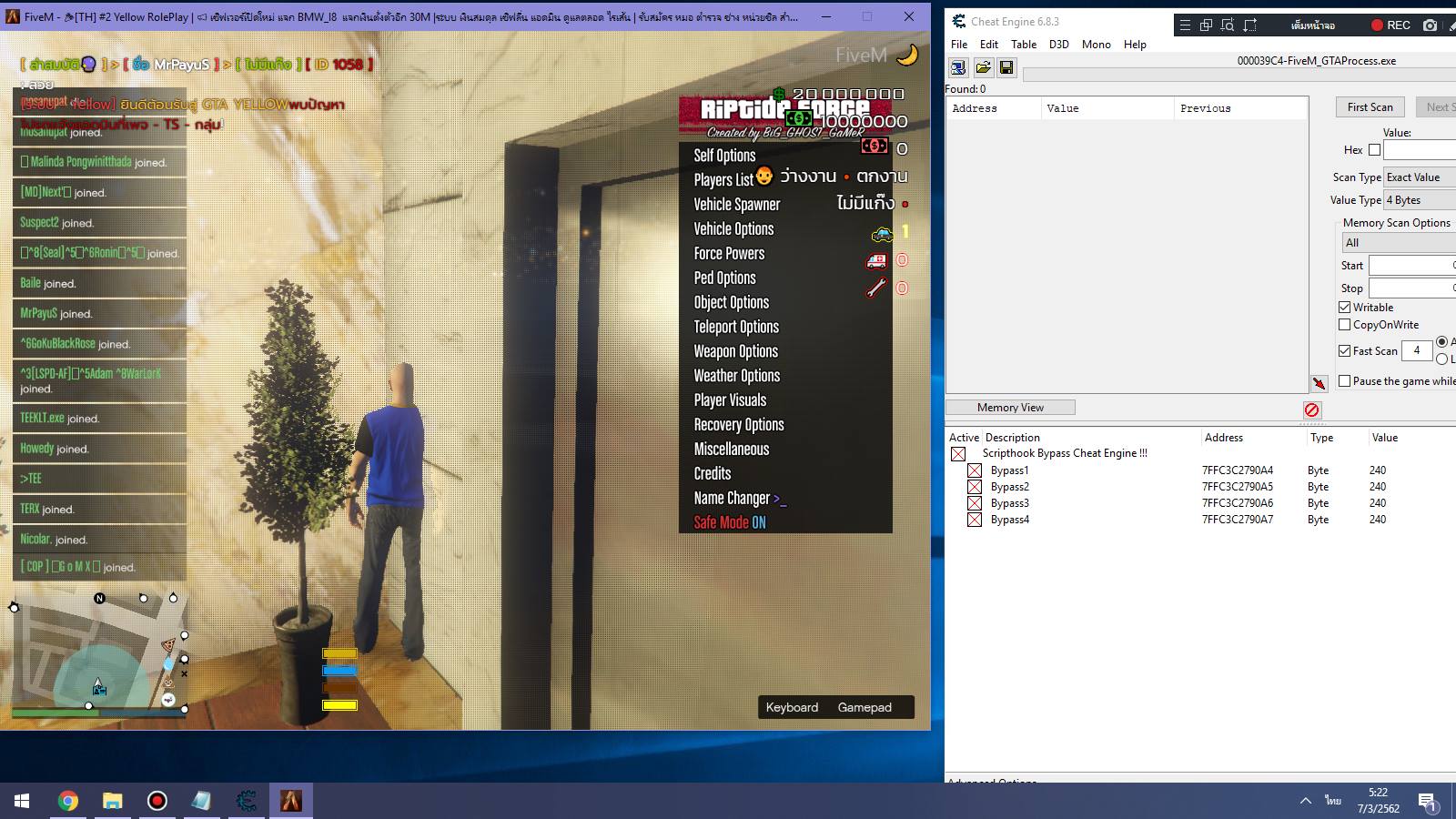Select the address 7FFC3C2790A4 cell
Screen dimensions: 1456x819
tap(1238, 470)
